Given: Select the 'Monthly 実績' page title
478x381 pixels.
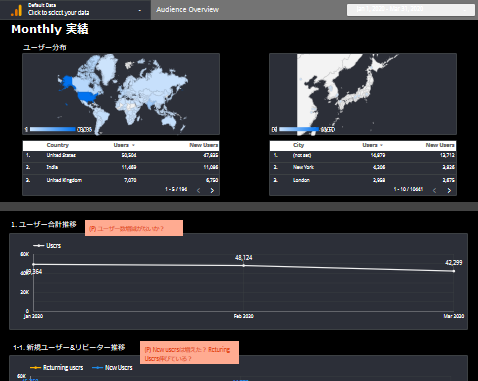Looking at the screenshot, I should click(50, 29).
